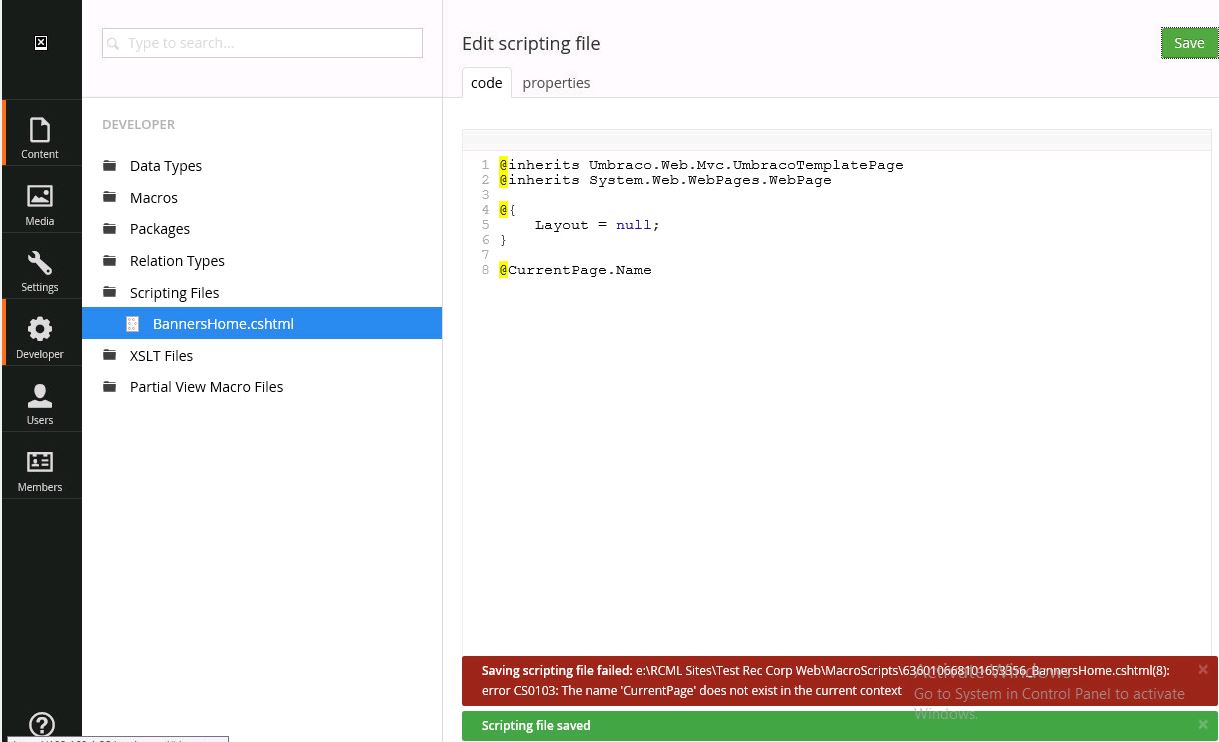
Task: Open the Members section
Action: coord(41,466)
